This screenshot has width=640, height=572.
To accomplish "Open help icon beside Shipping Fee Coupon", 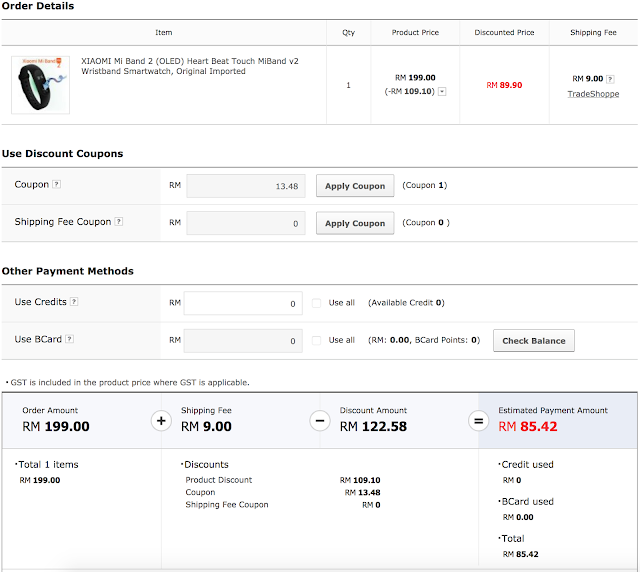I will point(119,222).
